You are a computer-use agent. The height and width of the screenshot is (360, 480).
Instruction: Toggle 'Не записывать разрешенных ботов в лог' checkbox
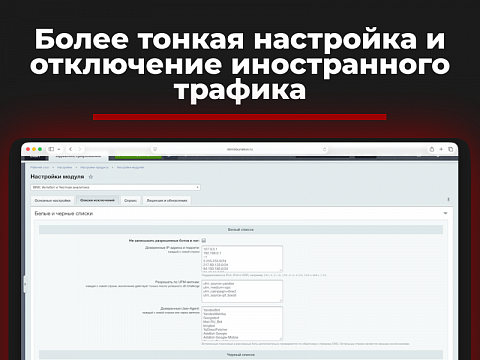point(204,240)
